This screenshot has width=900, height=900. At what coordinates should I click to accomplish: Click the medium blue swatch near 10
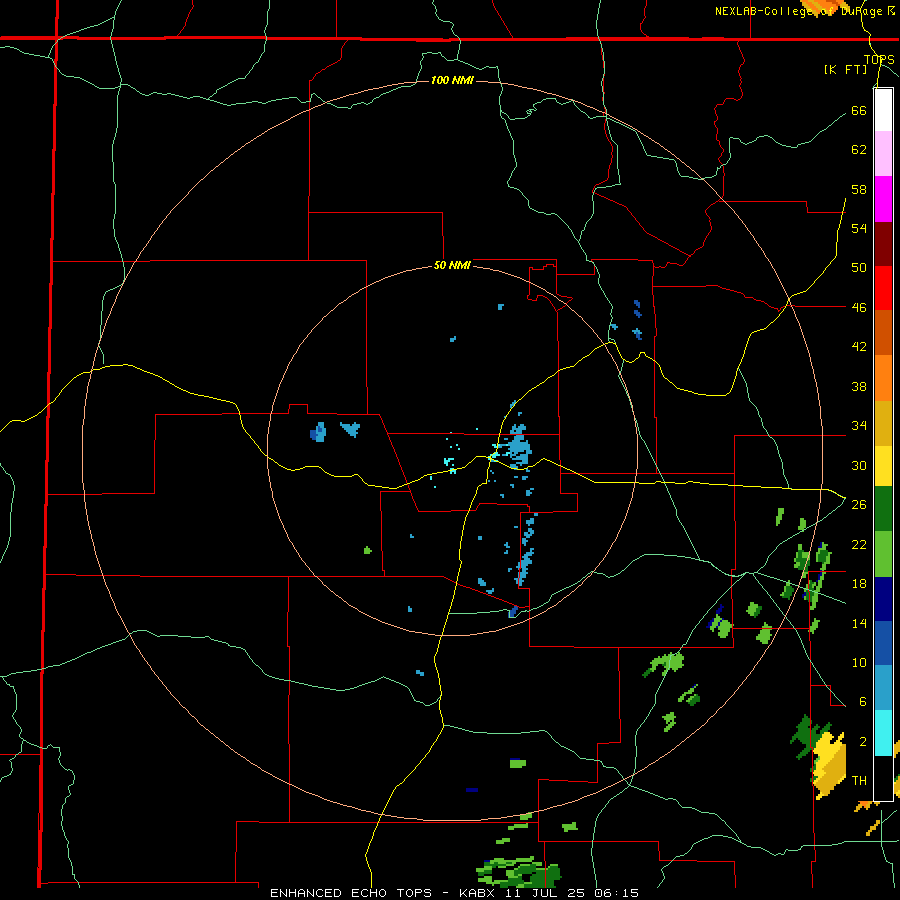pos(883,643)
